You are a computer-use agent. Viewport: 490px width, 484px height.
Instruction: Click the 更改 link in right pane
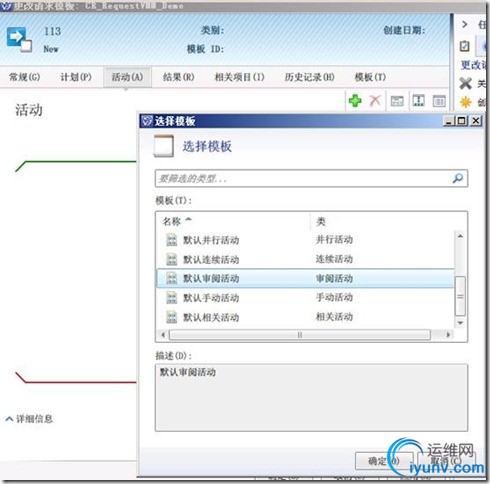[x=473, y=65]
